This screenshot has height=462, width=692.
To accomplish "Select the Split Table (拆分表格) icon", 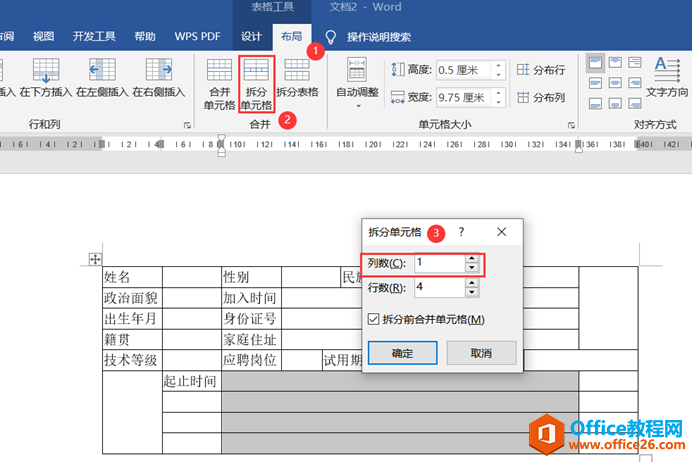I will pyautogui.click(x=297, y=78).
